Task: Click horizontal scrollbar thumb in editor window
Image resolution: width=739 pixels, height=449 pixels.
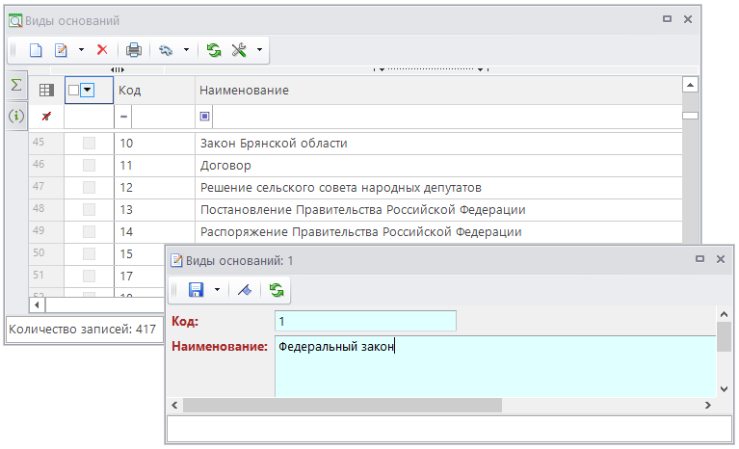Action: click(340, 405)
